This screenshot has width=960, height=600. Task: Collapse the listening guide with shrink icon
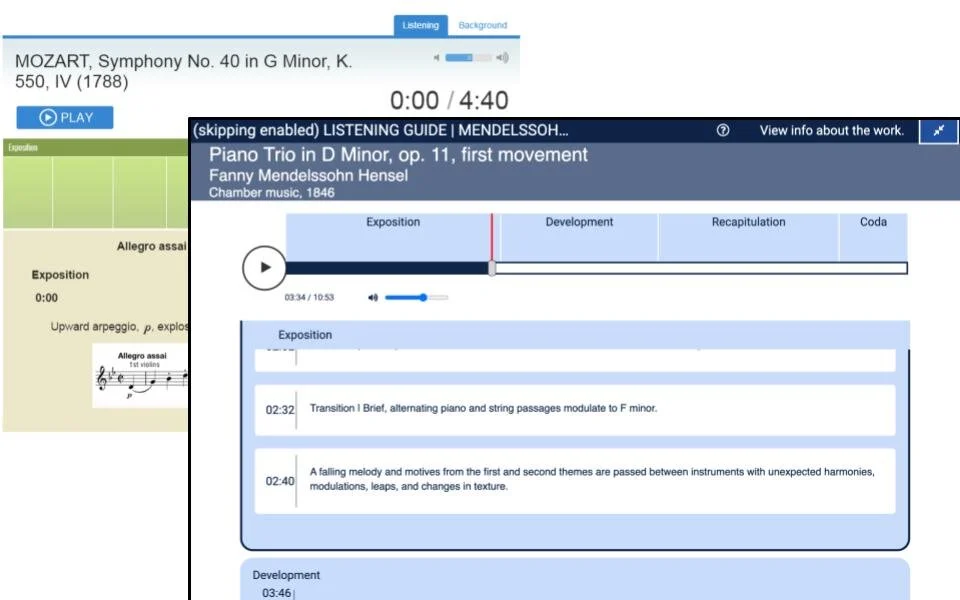[x=939, y=130]
